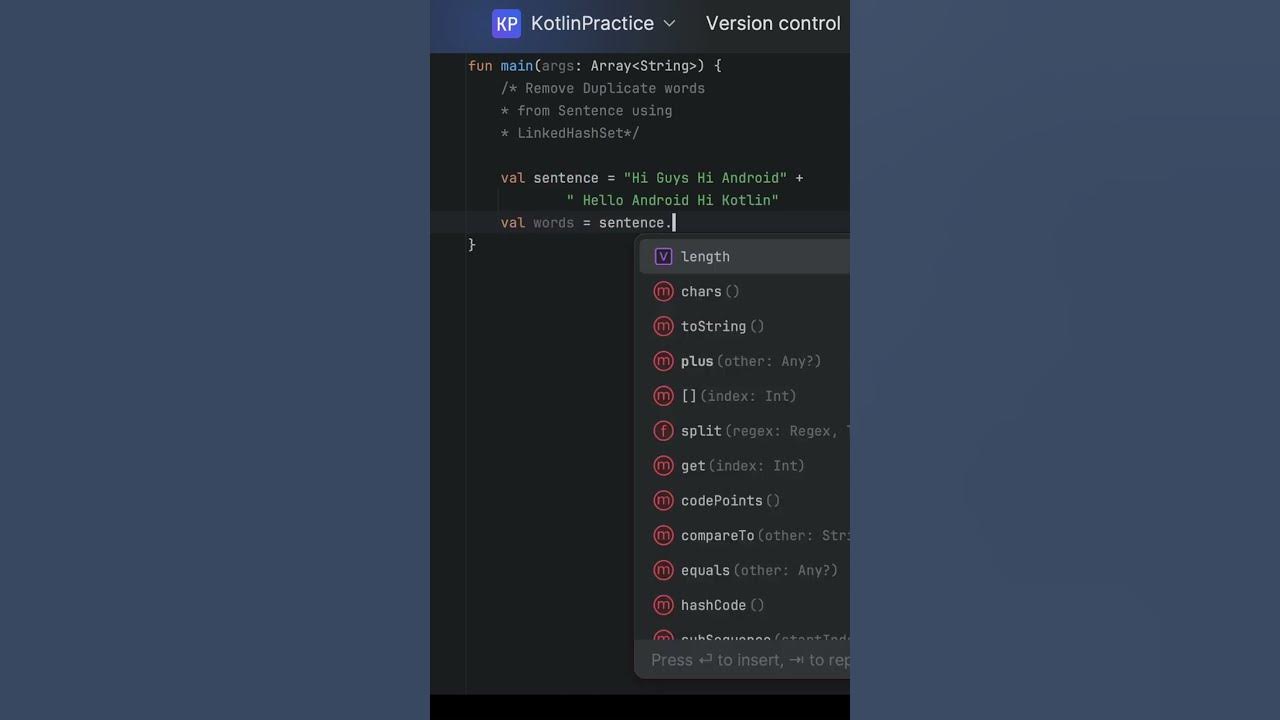Click the method icon beside chars()

663,292
